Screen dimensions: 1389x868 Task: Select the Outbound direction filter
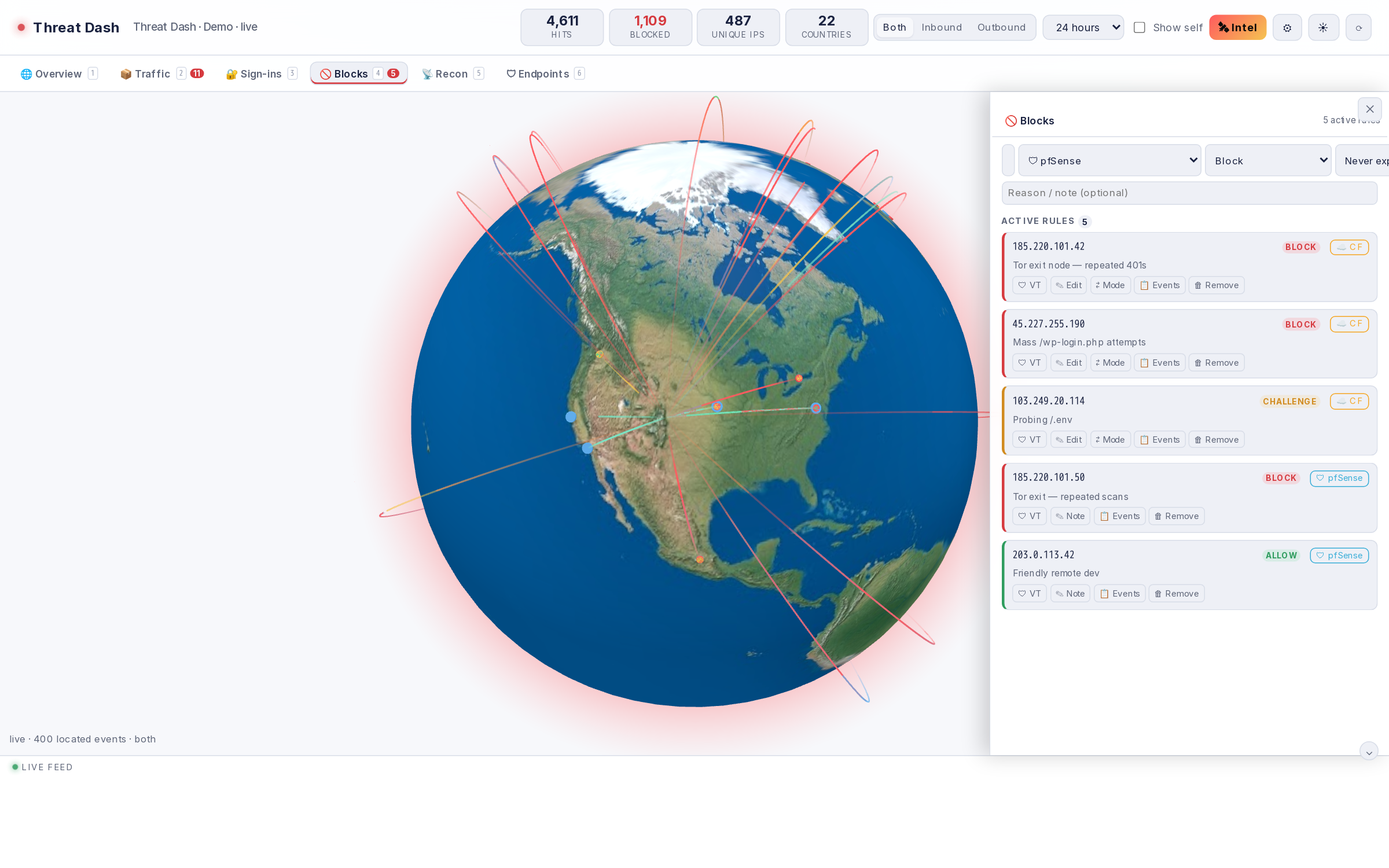(x=1001, y=28)
